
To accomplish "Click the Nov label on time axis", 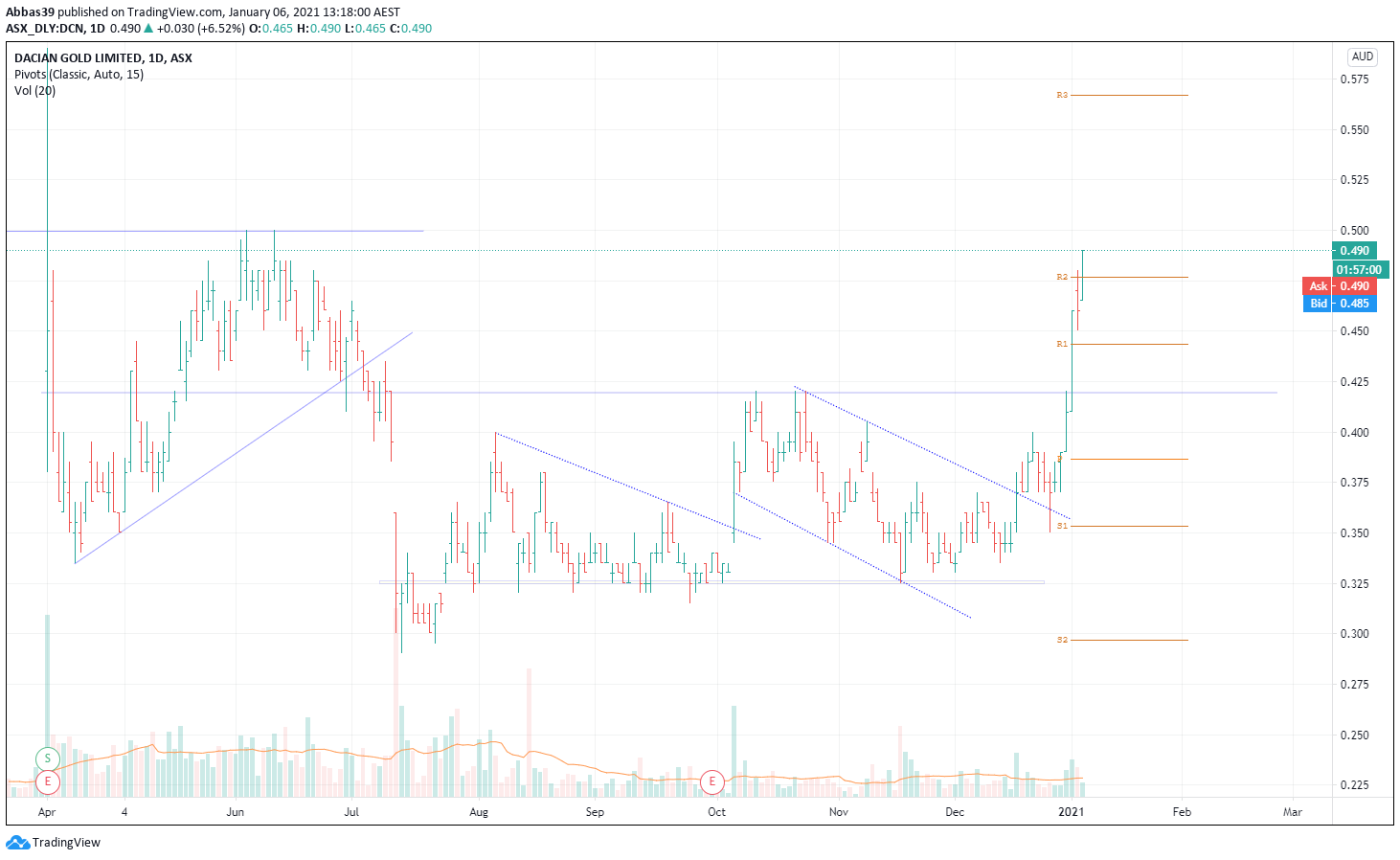I will [839, 812].
